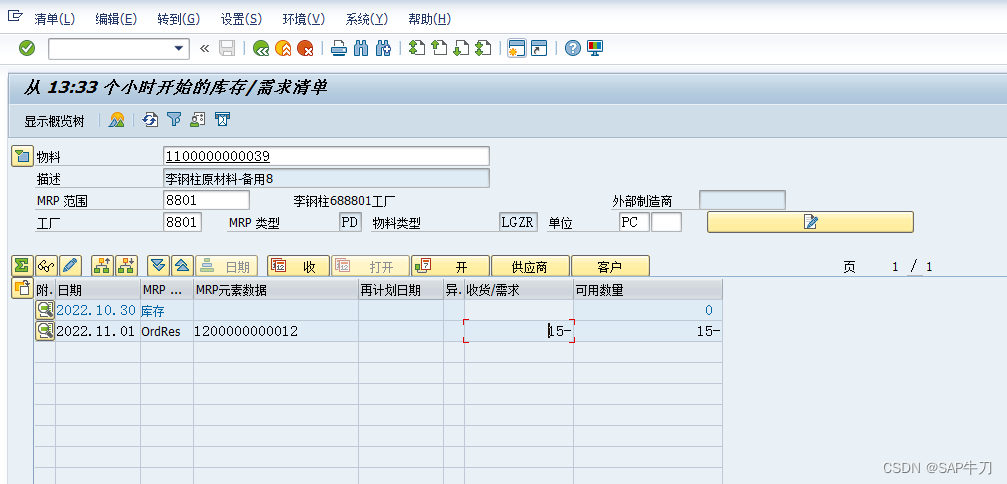The image size is (1007, 484).
Task: Open the Customize Local Layout monitor icon
Action: (595, 48)
